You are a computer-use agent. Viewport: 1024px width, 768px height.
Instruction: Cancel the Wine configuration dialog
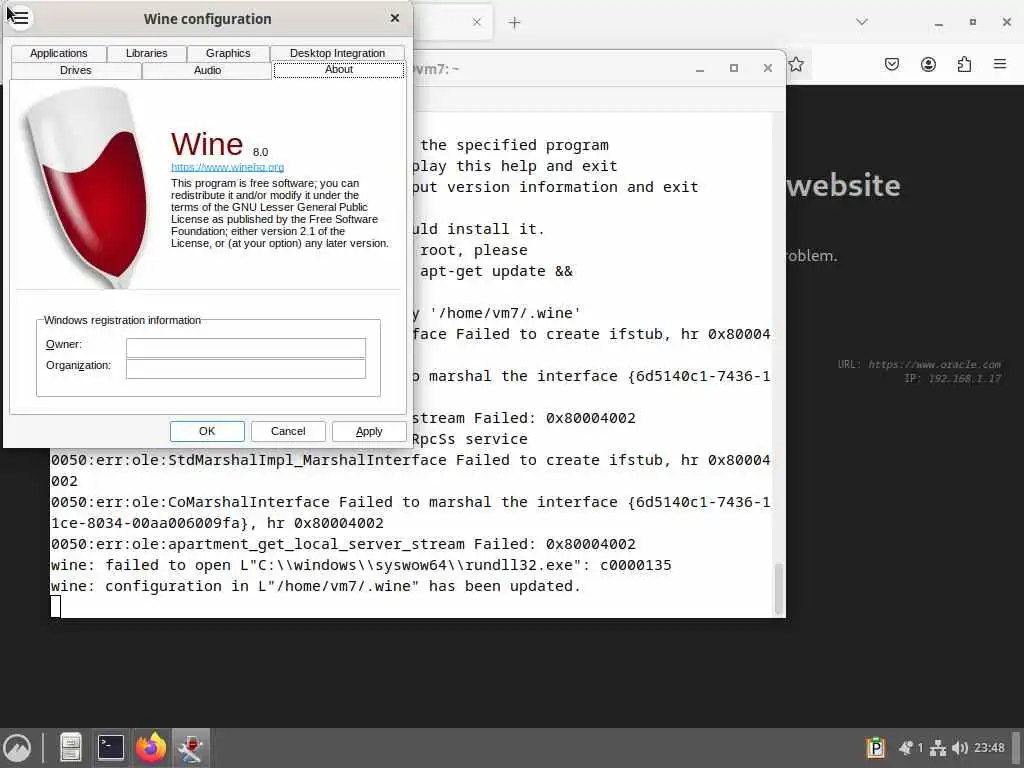288,431
